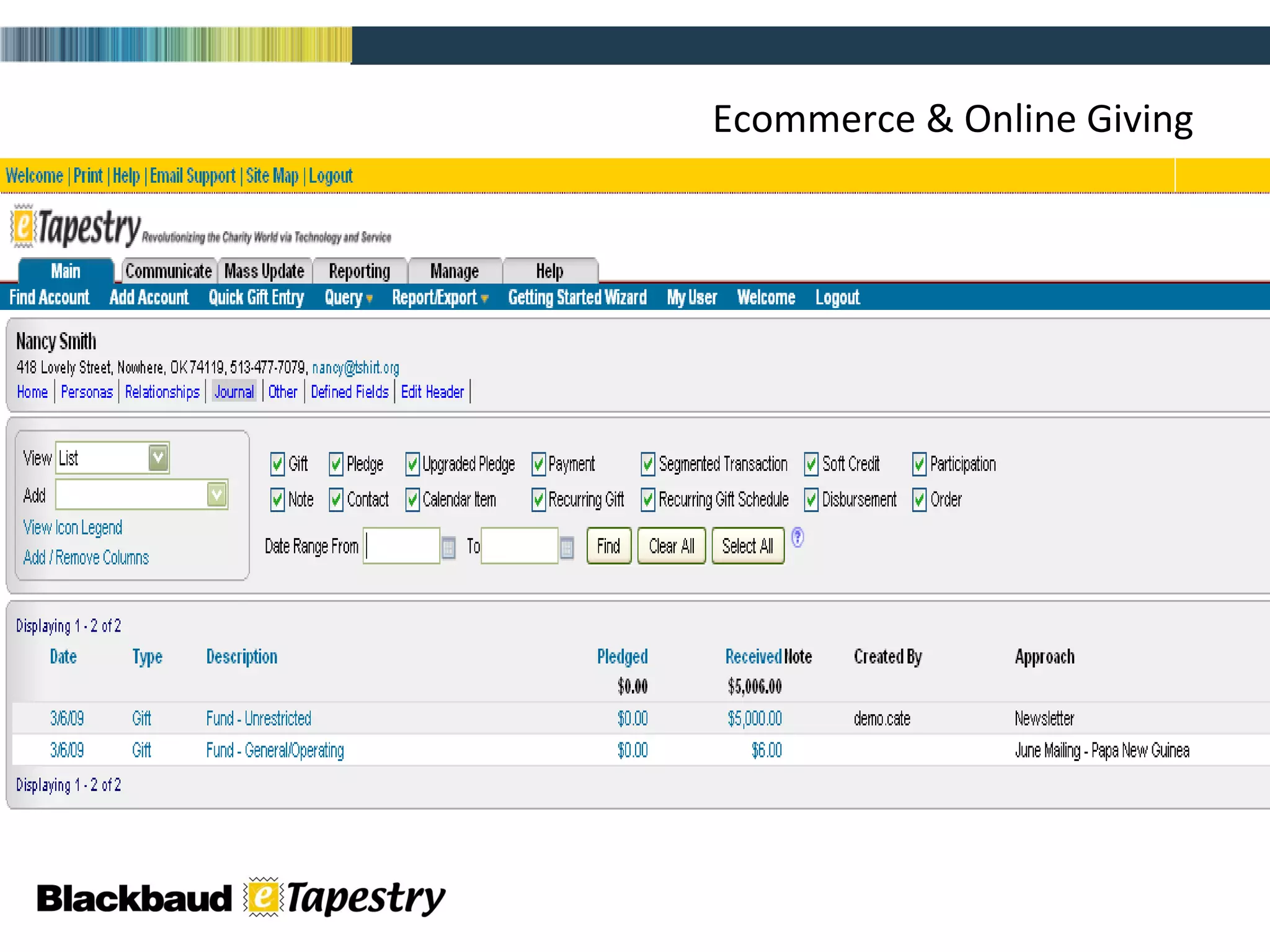Image resolution: width=1270 pixels, height=952 pixels.
Task: Open the Fund - Unrestricted gift entry
Action: (259, 719)
